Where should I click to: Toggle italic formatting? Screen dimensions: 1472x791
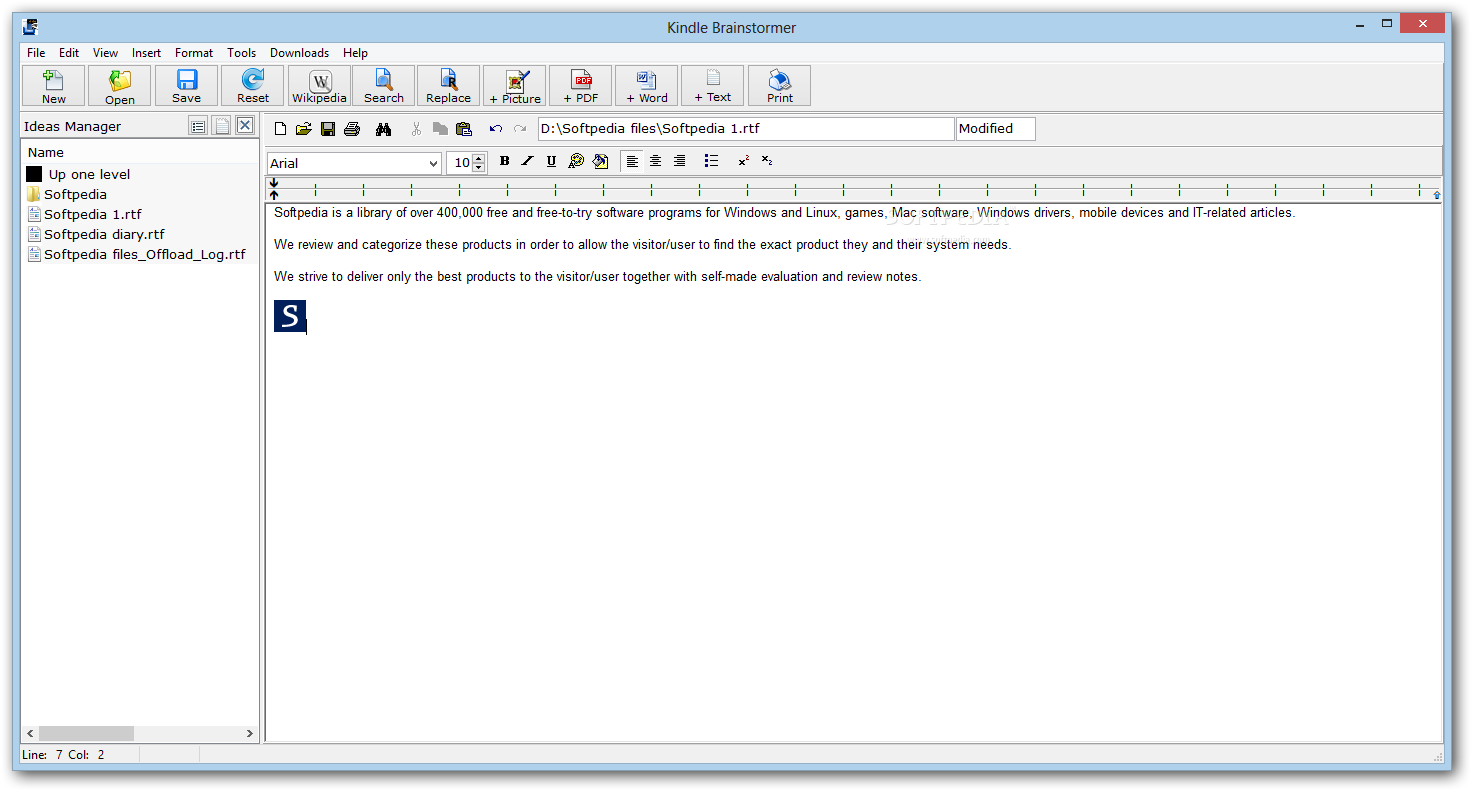pos(528,161)
